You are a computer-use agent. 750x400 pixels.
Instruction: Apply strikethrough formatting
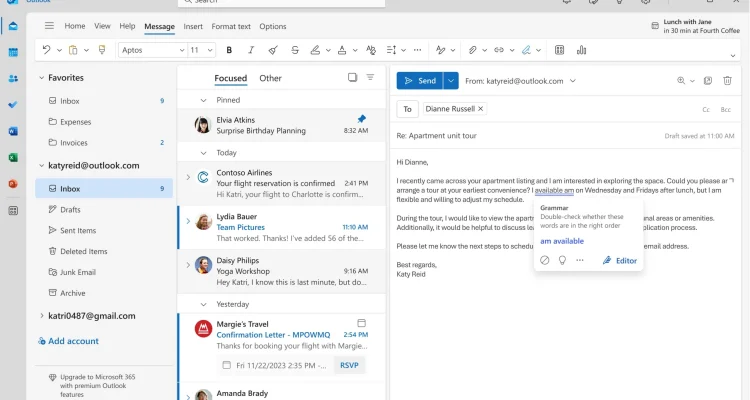(x=295, y=50)
